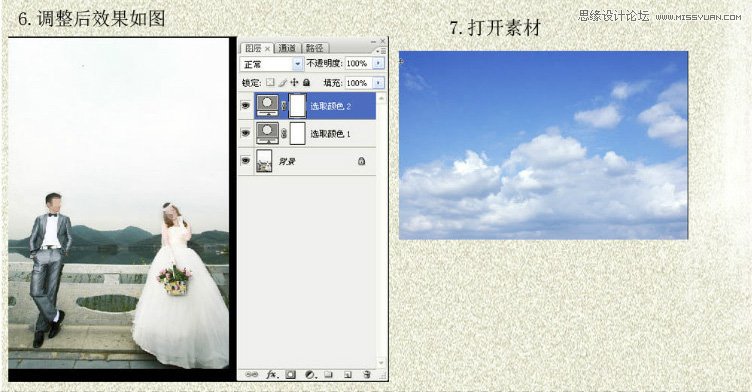Toggle visibility of the 背景 layer
Viewport: 752px width, 392px height.
[246, 161]
